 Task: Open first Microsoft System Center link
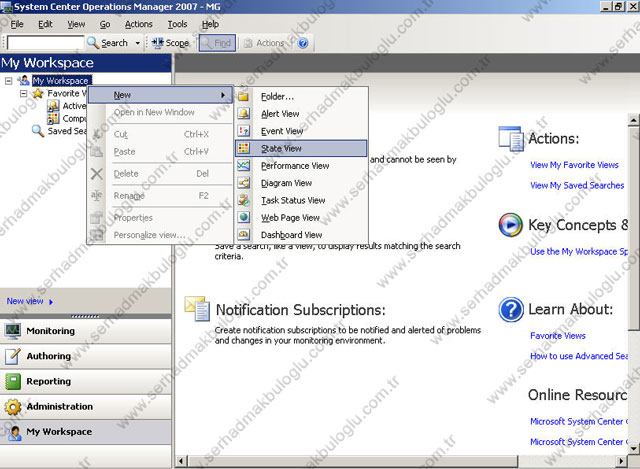pos(579,421)
